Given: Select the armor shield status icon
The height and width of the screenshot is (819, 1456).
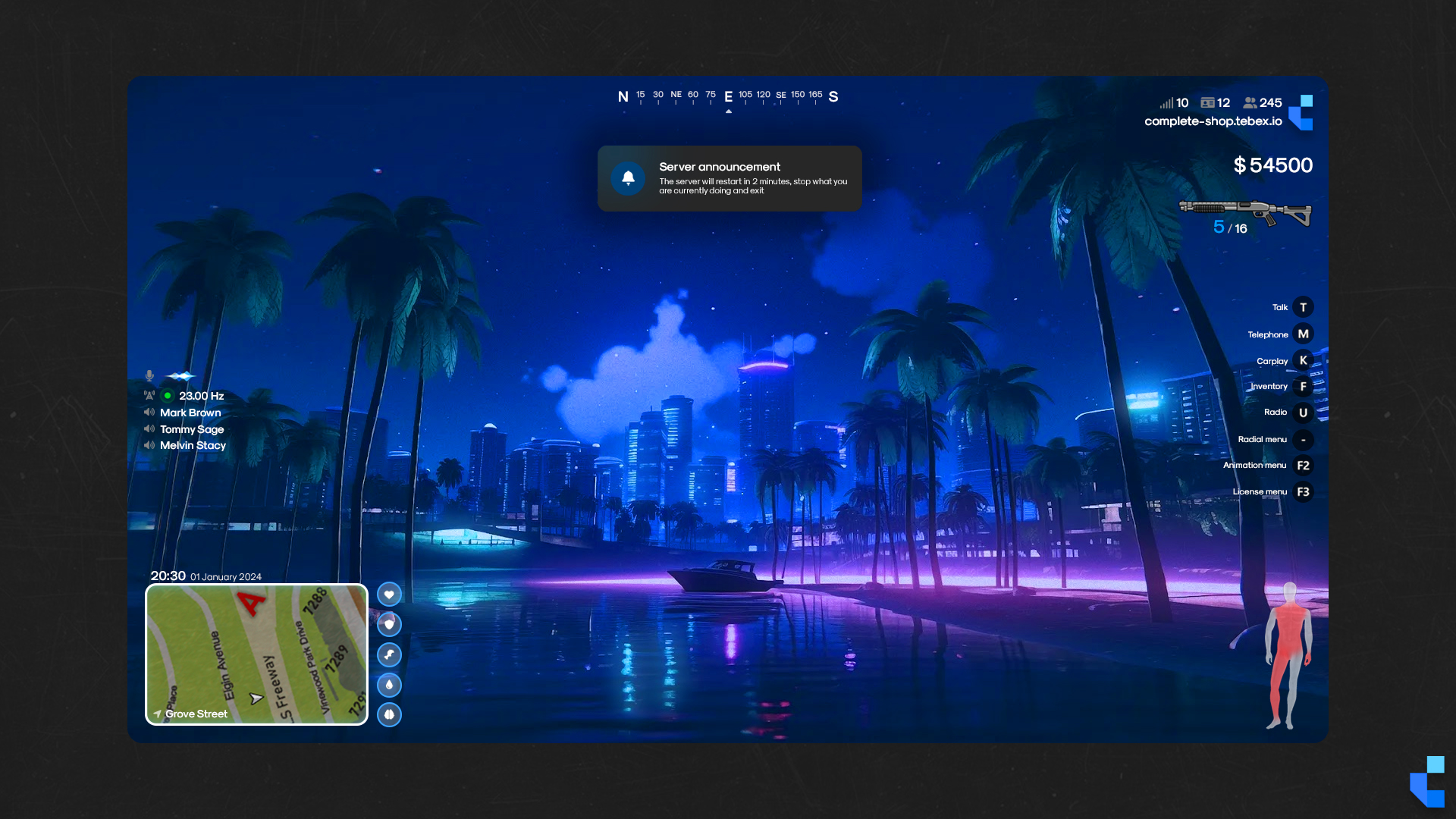Looking at the screenshot, I should click(x=389, y=624).
